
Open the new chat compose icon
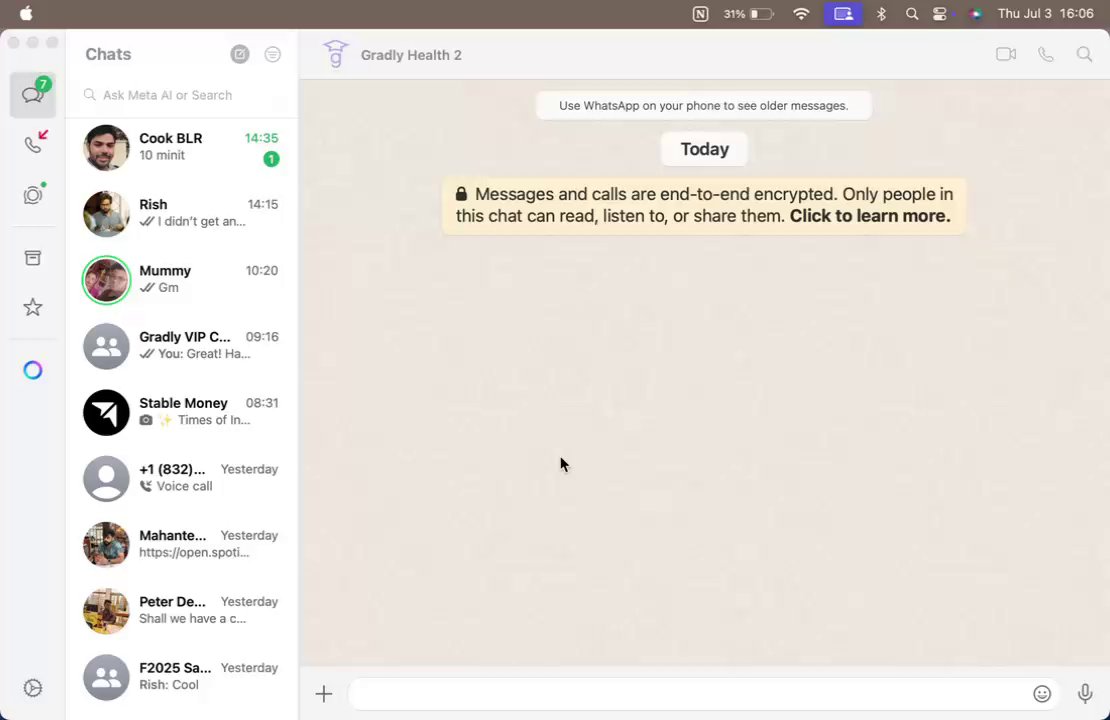[240, 55]
